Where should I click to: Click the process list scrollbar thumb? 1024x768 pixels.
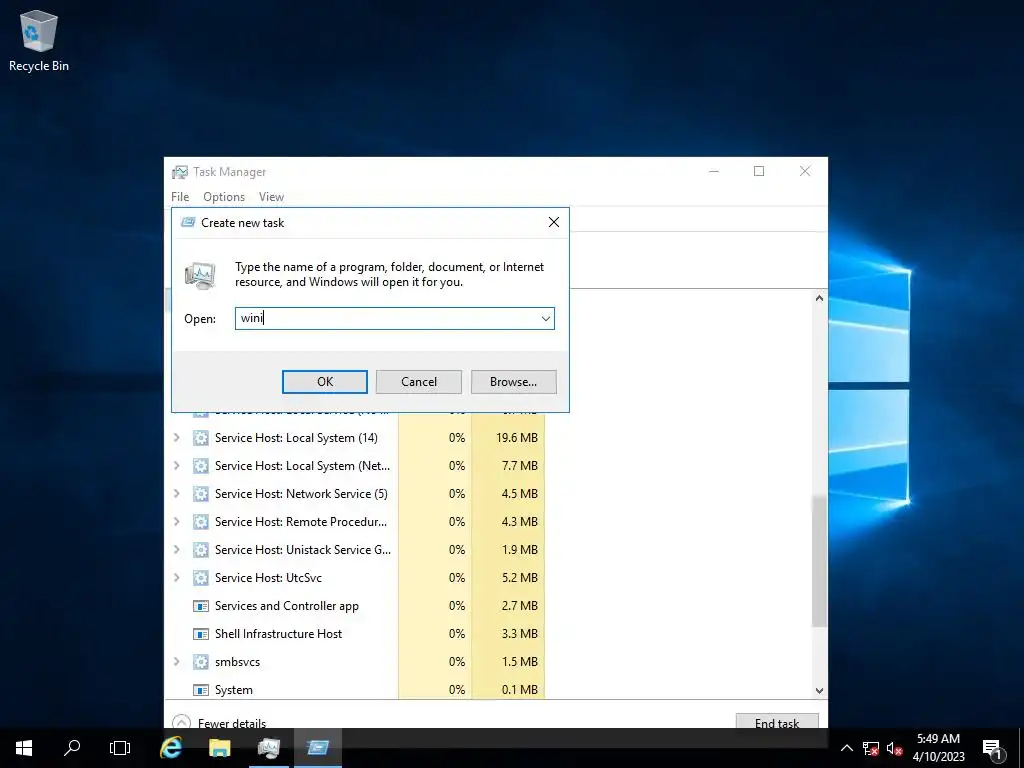click(819, 562)
